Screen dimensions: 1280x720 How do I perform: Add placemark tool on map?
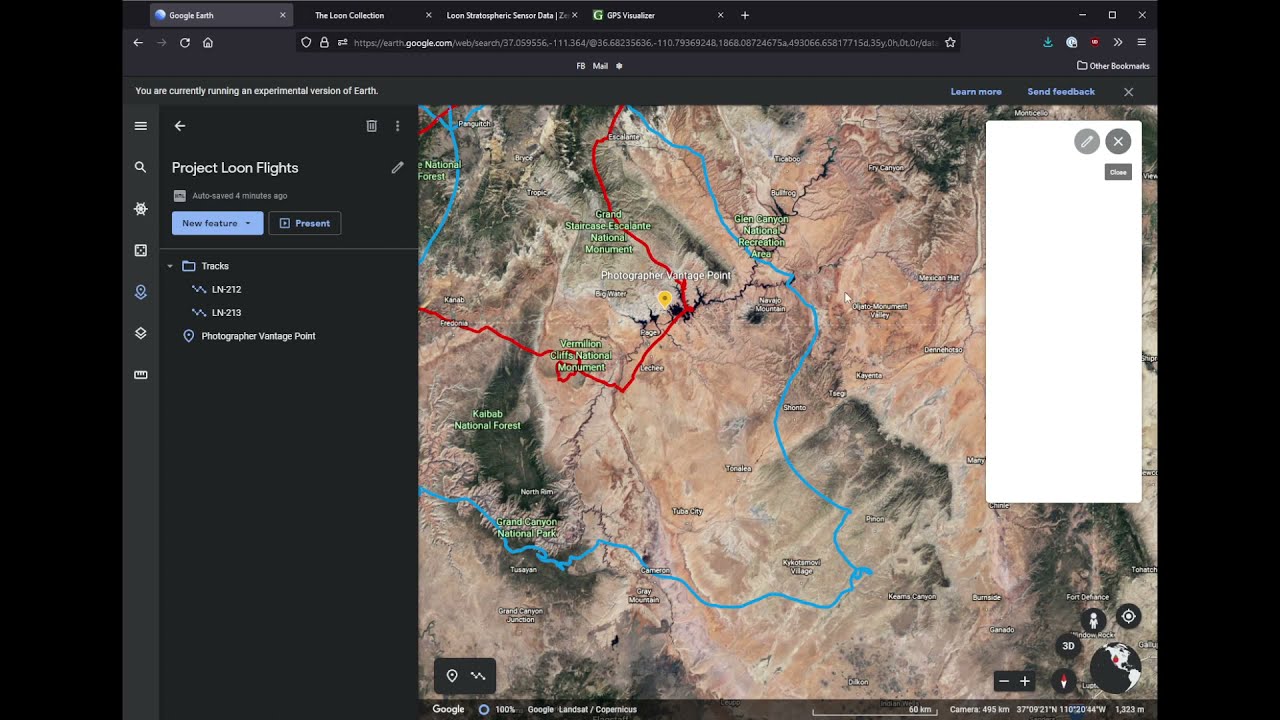tap(452, 676)
